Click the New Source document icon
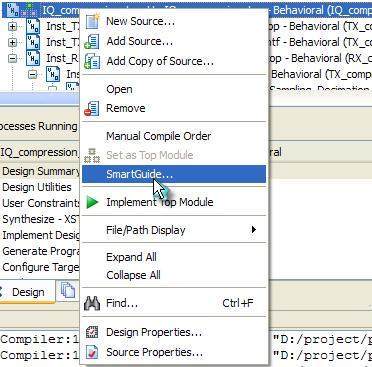This screenshot has width=372, height=367. [x=92, y=21]
